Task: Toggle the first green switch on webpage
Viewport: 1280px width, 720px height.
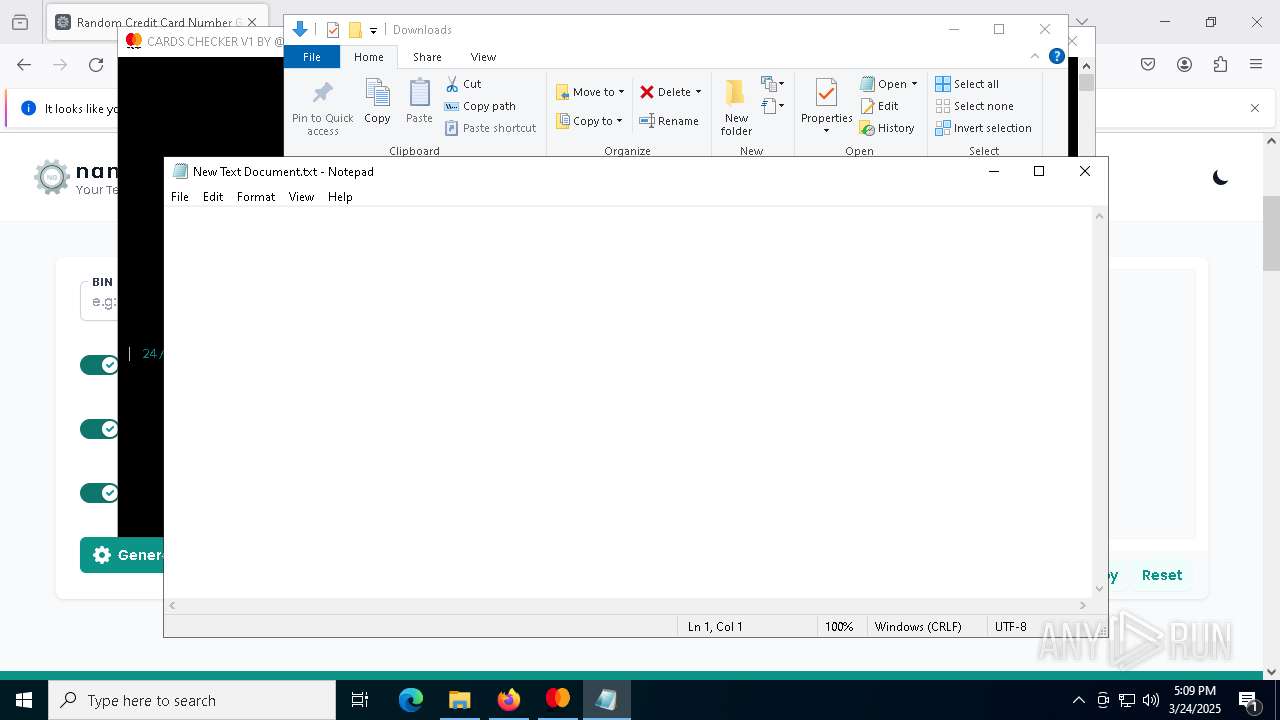Action: tap(99, 365)
